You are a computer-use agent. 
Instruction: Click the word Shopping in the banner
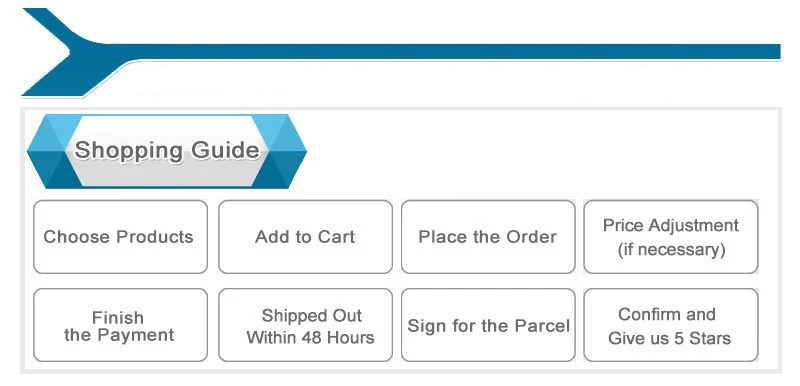pyautogui.click(x=129, y=151)
